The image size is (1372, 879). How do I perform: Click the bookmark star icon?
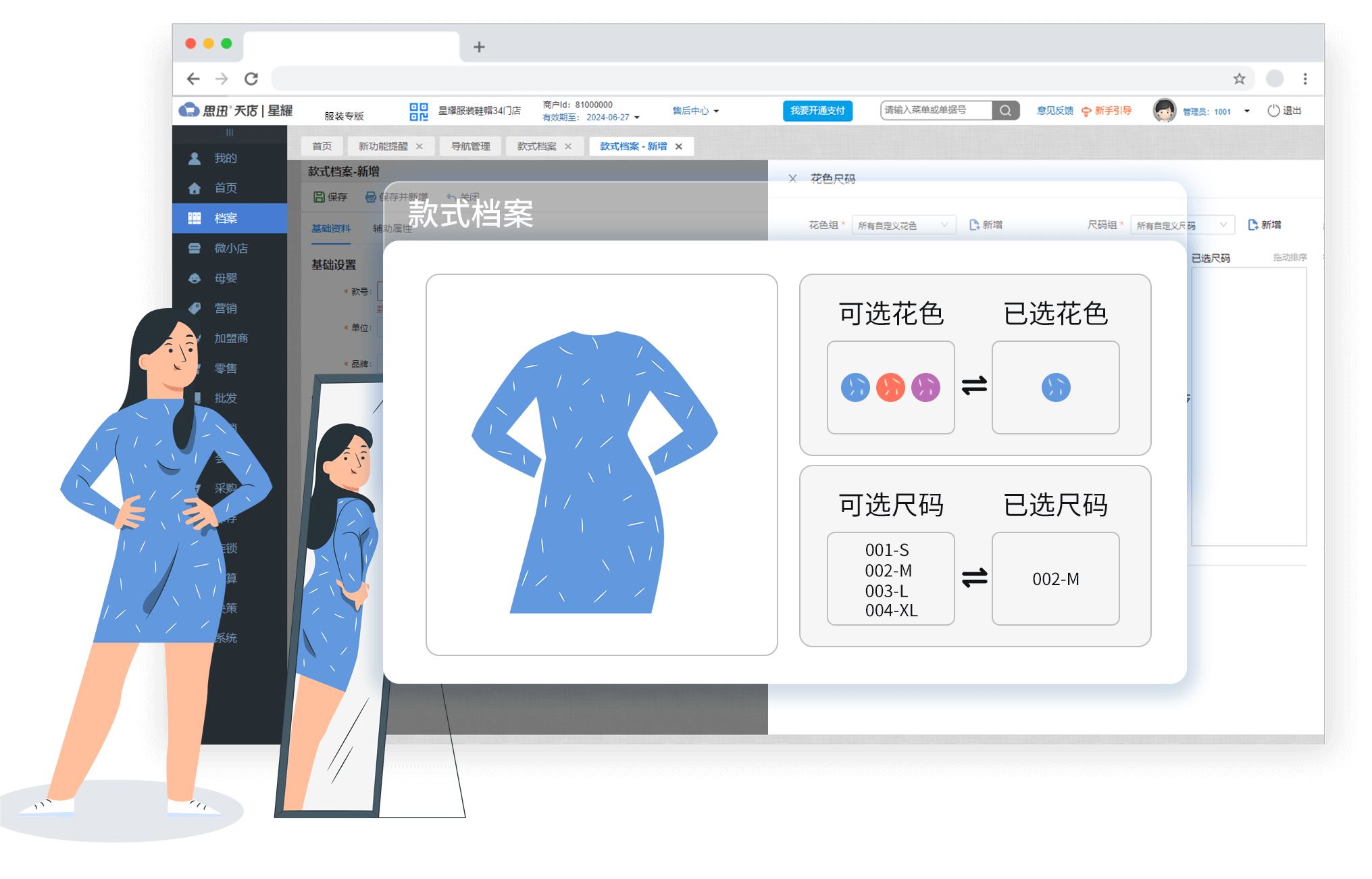pos(1239,79)
